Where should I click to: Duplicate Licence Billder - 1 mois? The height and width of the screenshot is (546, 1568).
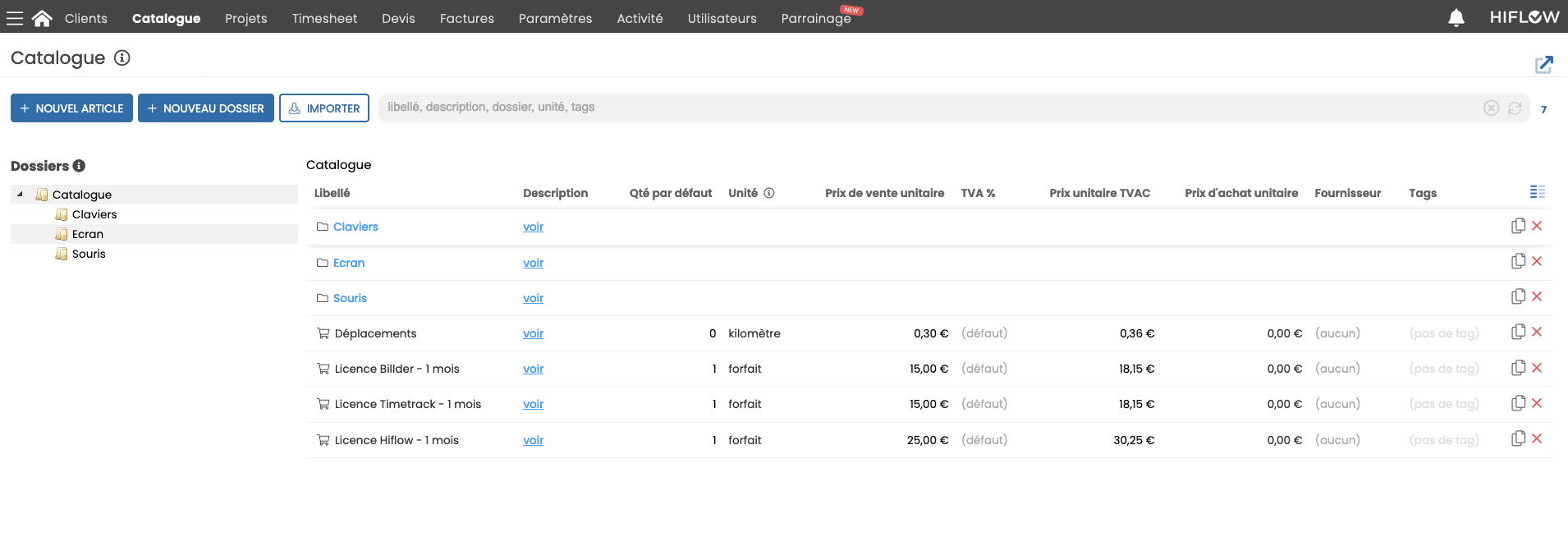1519,368
